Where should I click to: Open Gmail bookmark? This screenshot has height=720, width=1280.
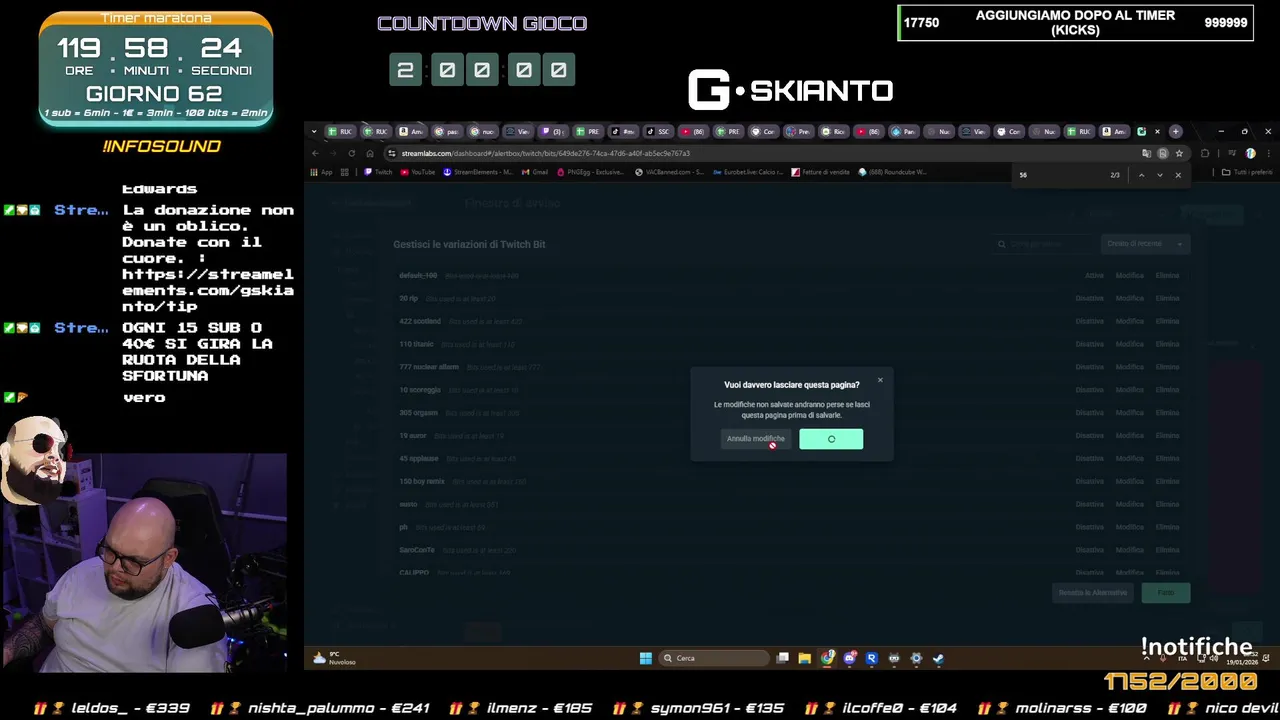pyautogui.click(x=535, y=172)
